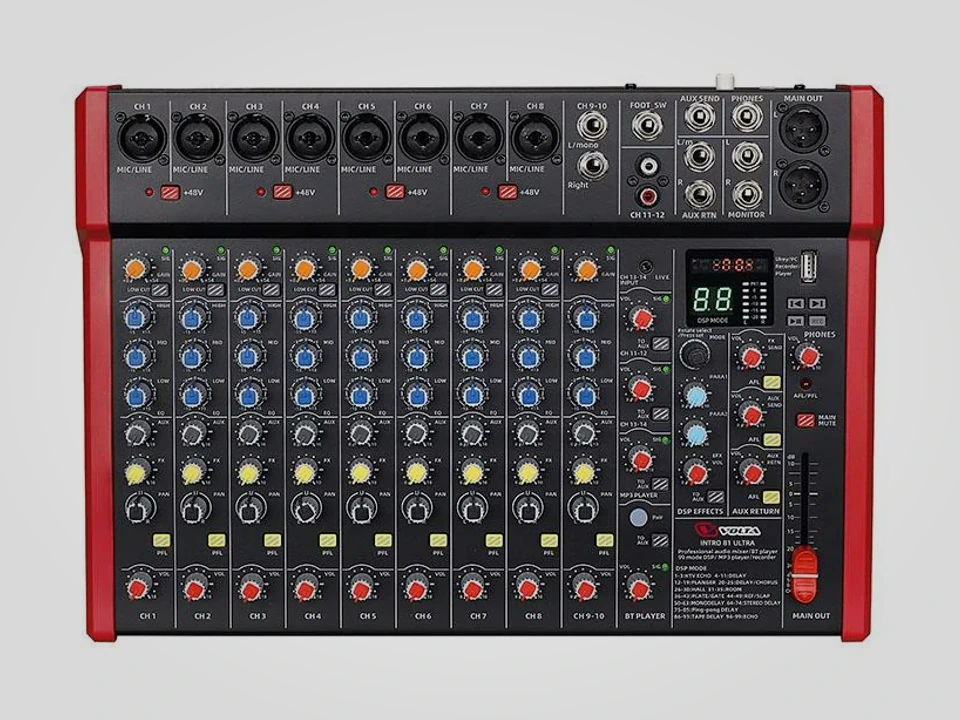Select the MAIN OUT L XLR connector

(803, 129)
